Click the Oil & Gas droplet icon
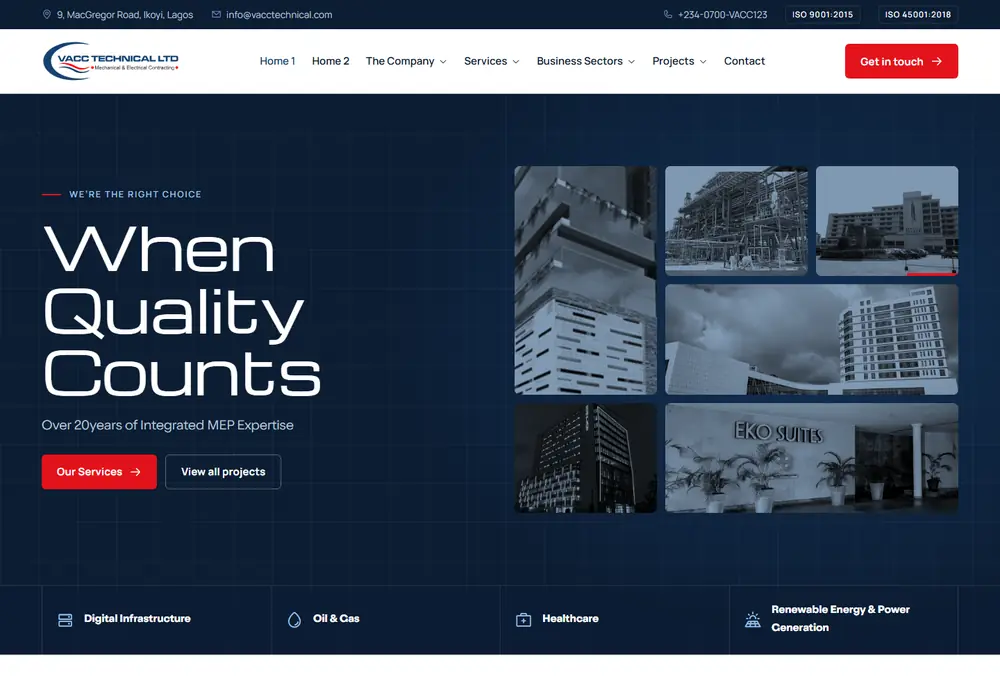1000x688 pixels. [x=294, y=620]
